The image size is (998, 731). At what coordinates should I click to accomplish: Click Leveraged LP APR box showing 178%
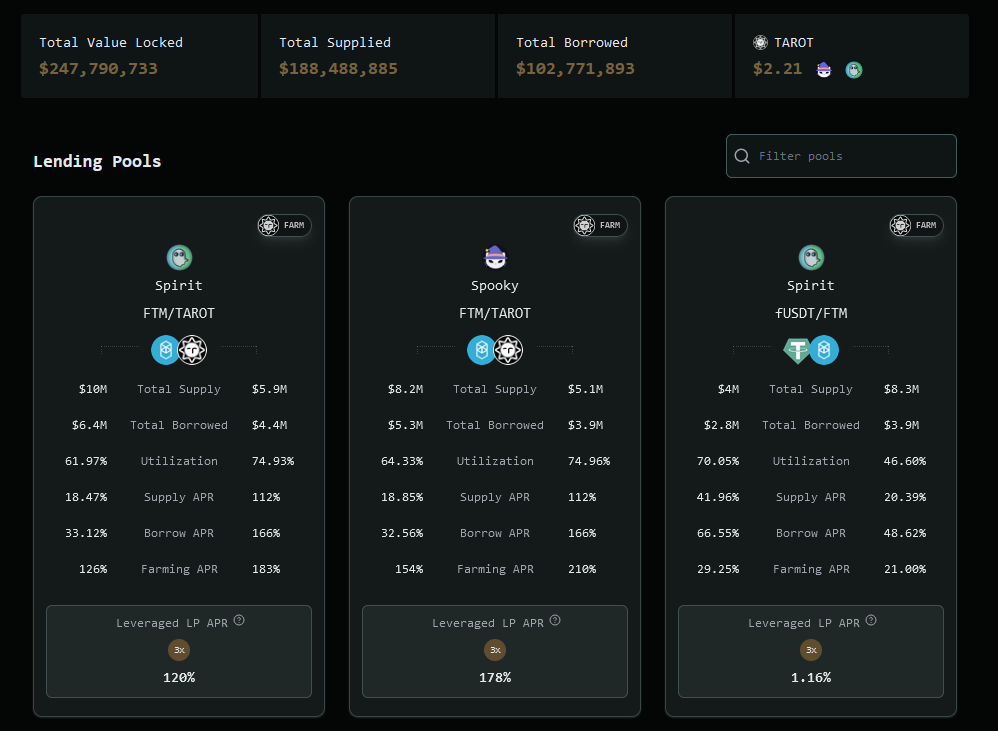495,651
